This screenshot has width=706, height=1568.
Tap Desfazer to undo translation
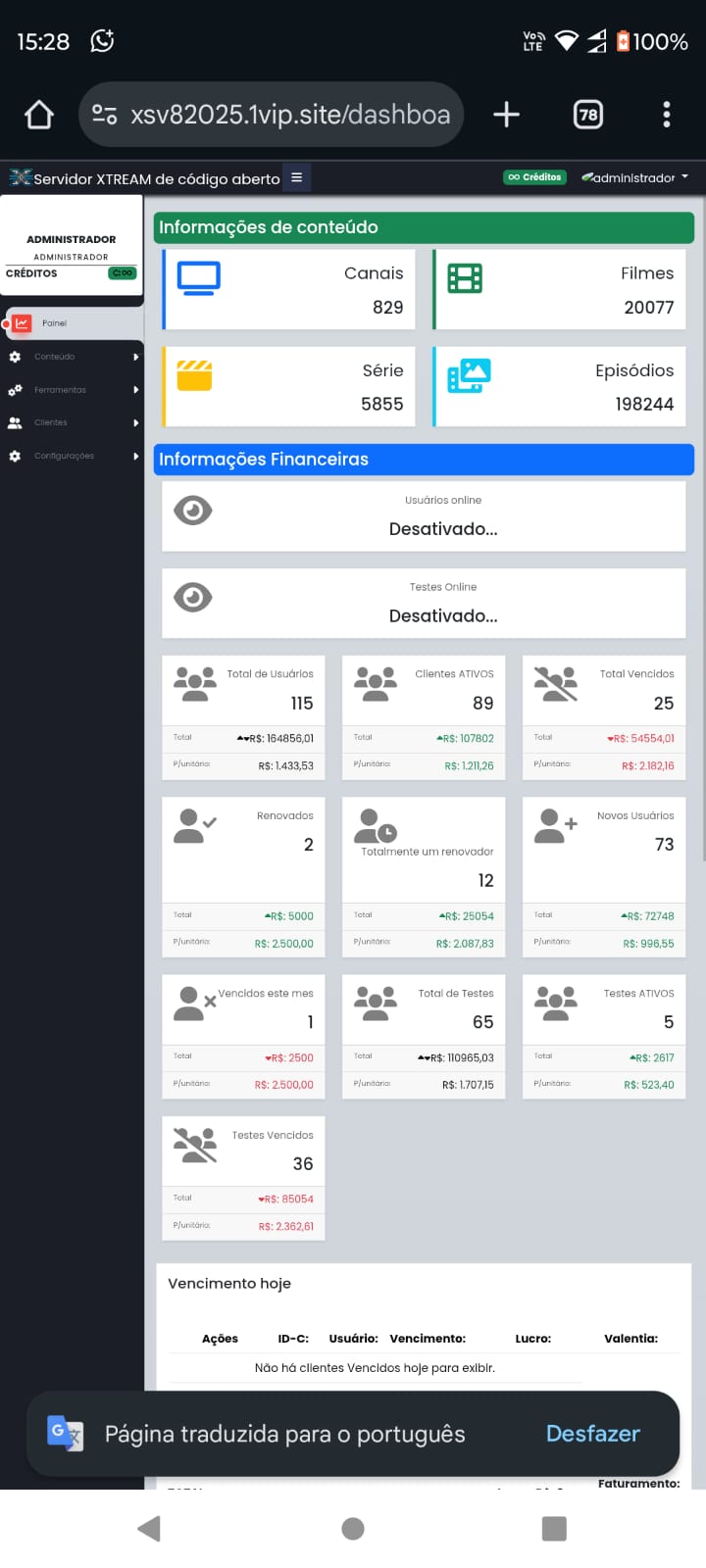592,1434
